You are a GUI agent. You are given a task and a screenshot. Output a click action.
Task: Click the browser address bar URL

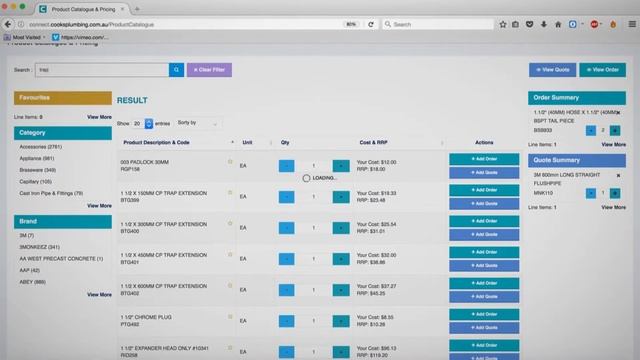click(x=91, y=24)
